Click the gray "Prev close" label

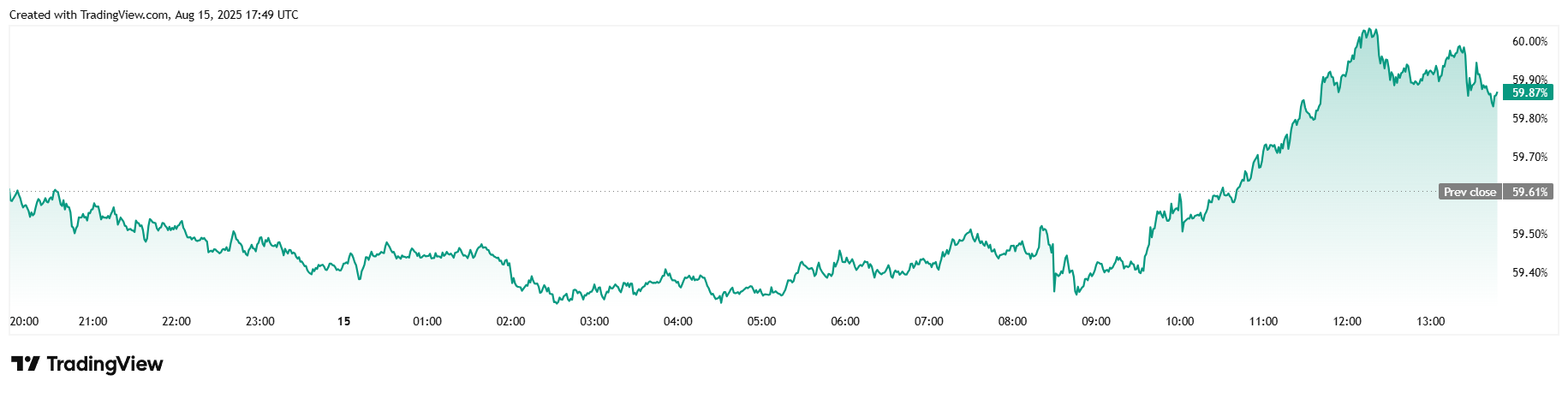(1470, 192)
